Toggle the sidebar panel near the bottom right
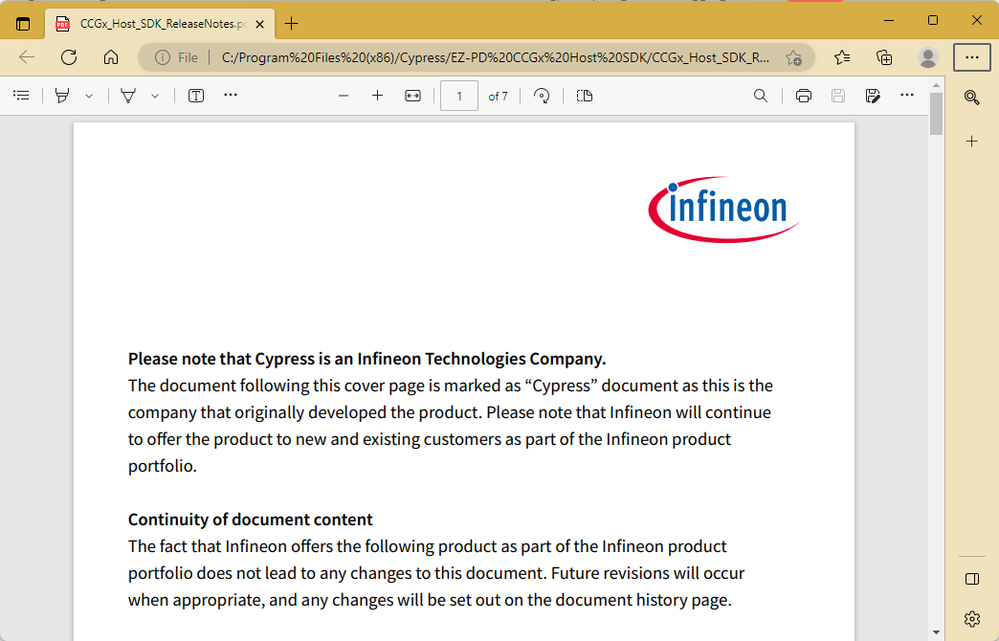 coord(972,578)
